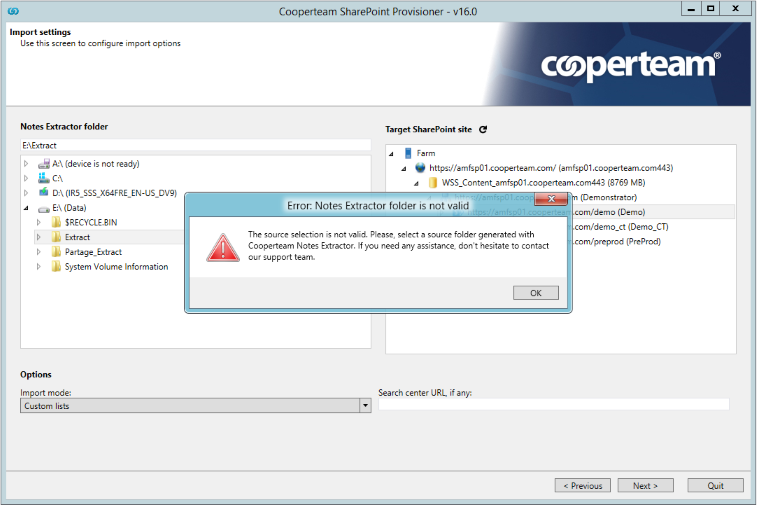This screenshot has width=757, height=505.
Task: Click the floppy drive icon for A:\
Action: pos(44,164)
